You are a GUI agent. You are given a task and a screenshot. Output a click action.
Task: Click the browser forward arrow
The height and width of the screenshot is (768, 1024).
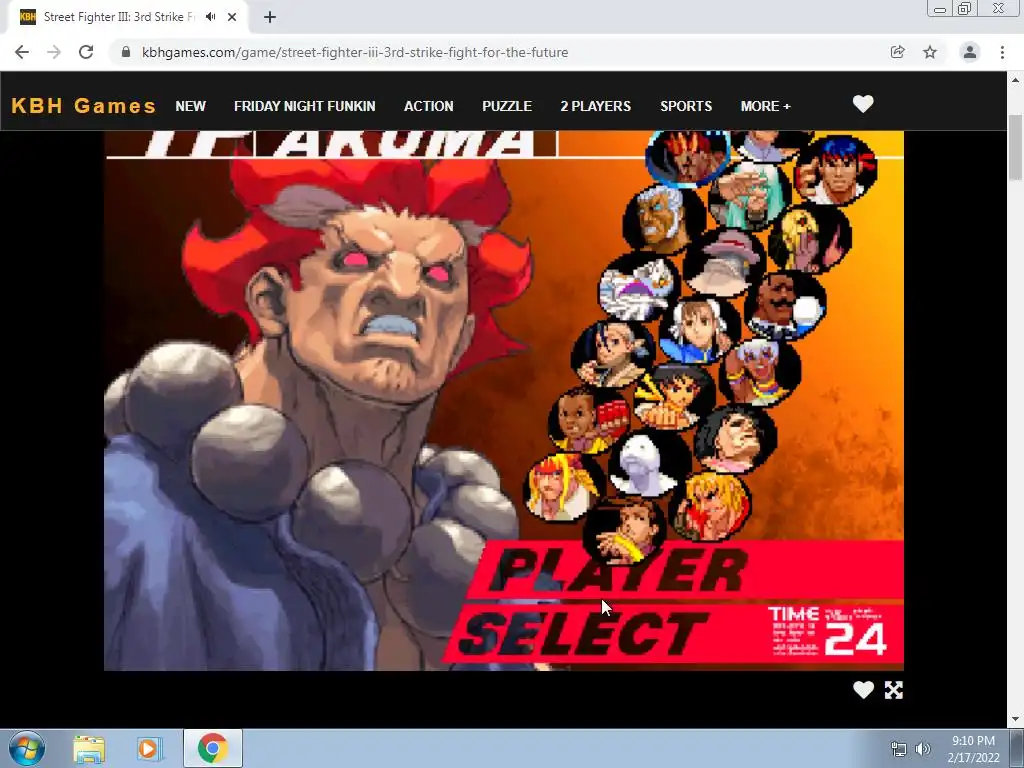tap(54, 52)
